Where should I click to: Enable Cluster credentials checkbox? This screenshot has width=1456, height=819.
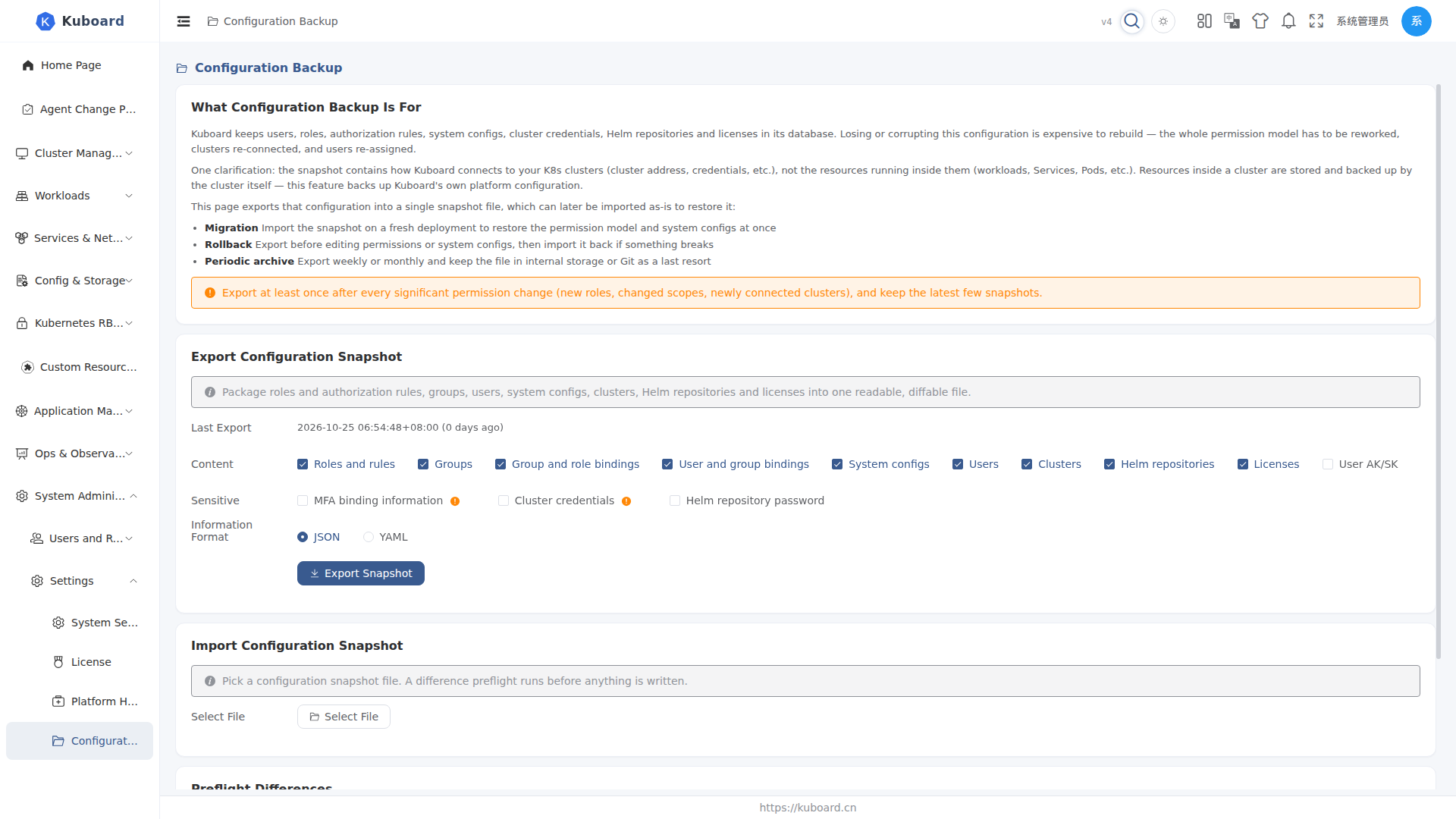504,500
